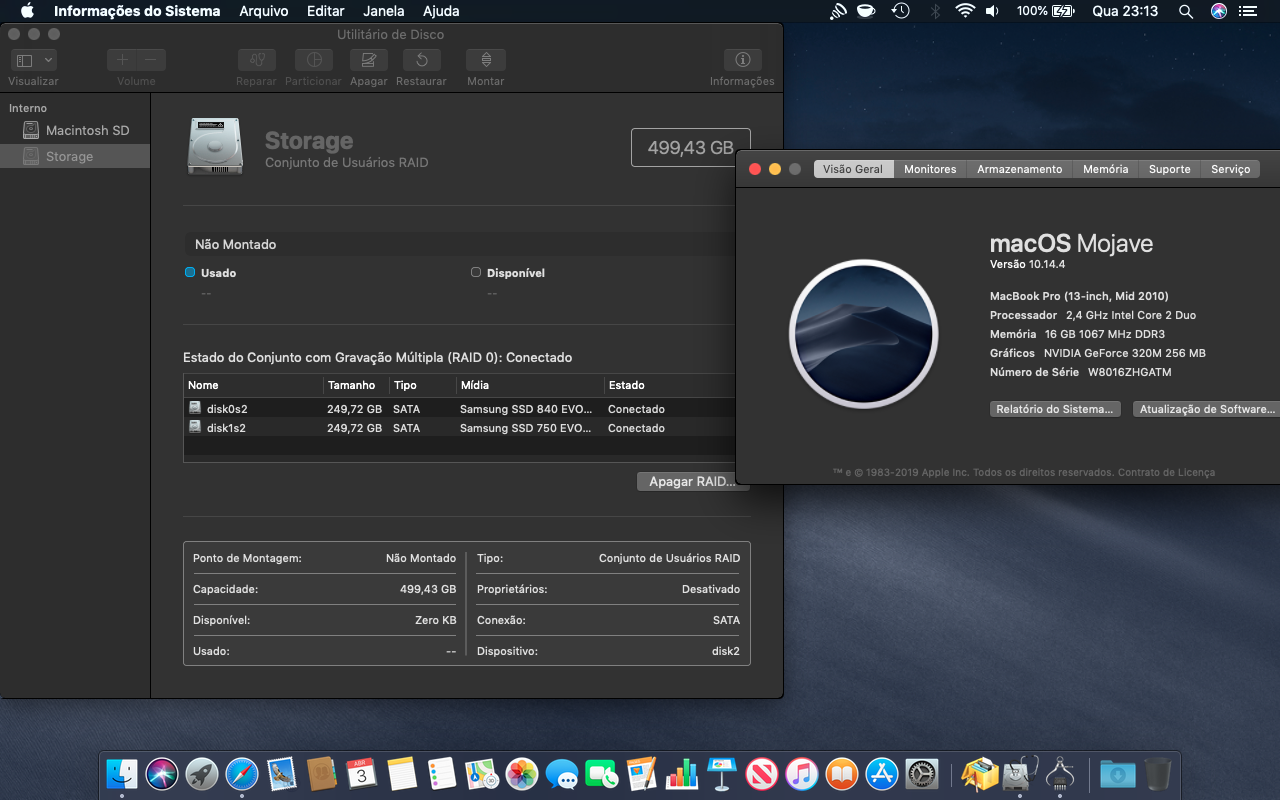The height and width of the screenshot is (800, 1280).
Task: Click the Samsung SSD 750 EVO media cell
Action: point(526,428)
